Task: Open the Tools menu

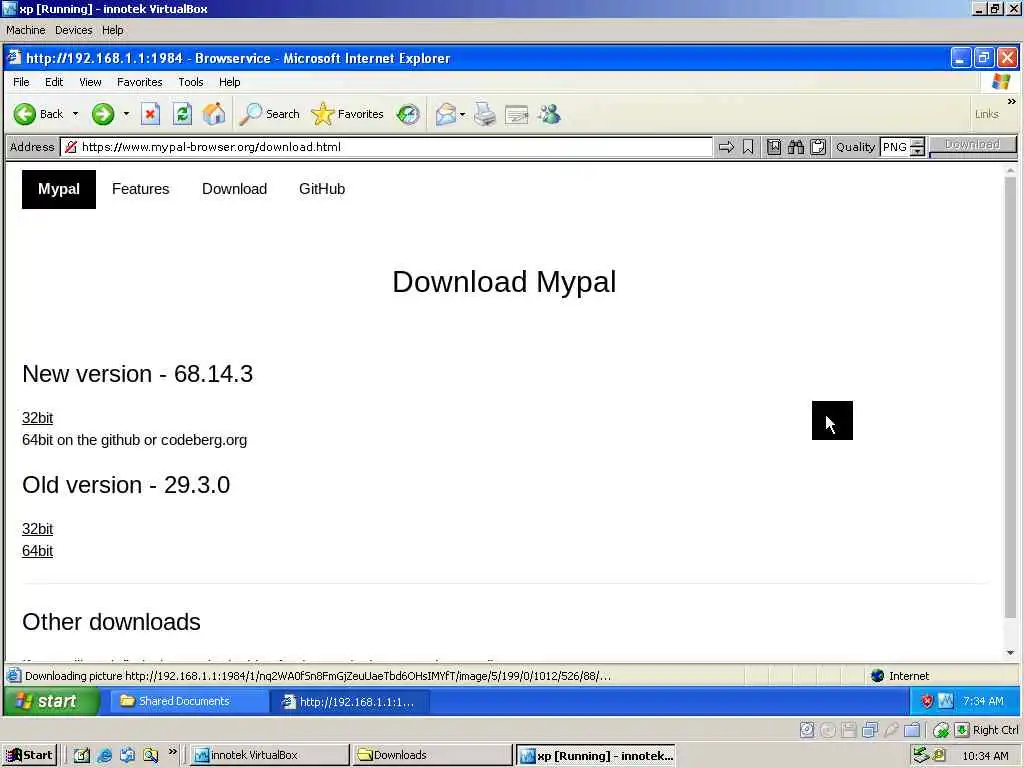Action: [x=191, y=82]
